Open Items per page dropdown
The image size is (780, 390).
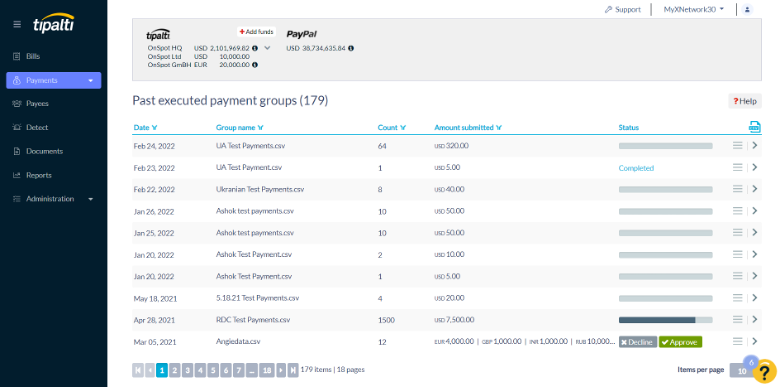742,371
